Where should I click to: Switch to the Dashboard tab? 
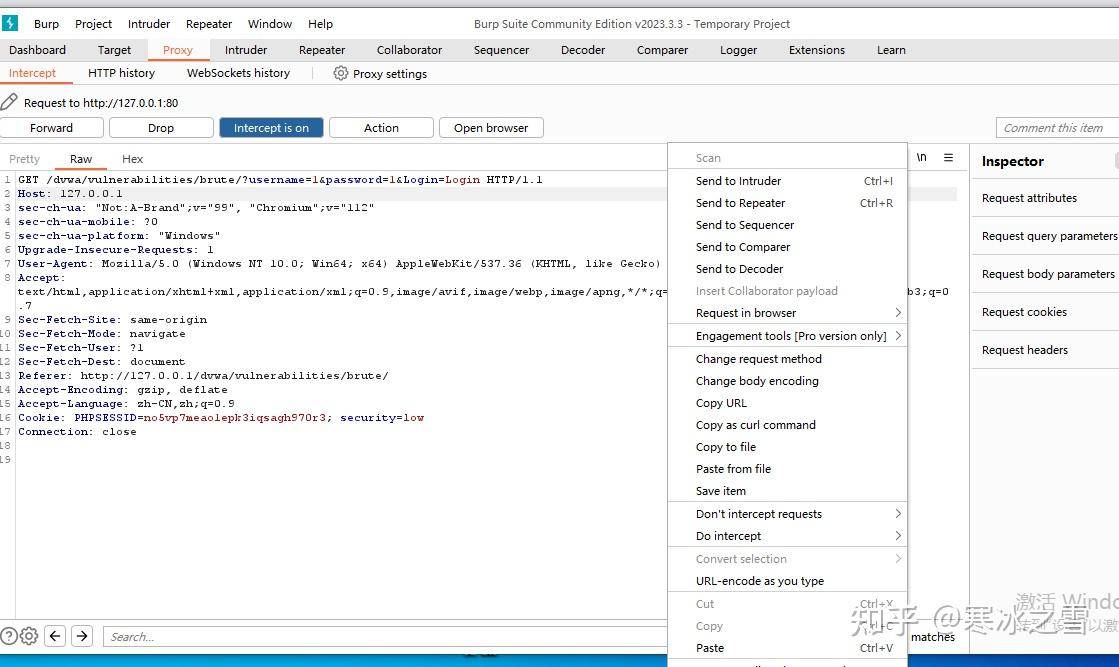37,50
